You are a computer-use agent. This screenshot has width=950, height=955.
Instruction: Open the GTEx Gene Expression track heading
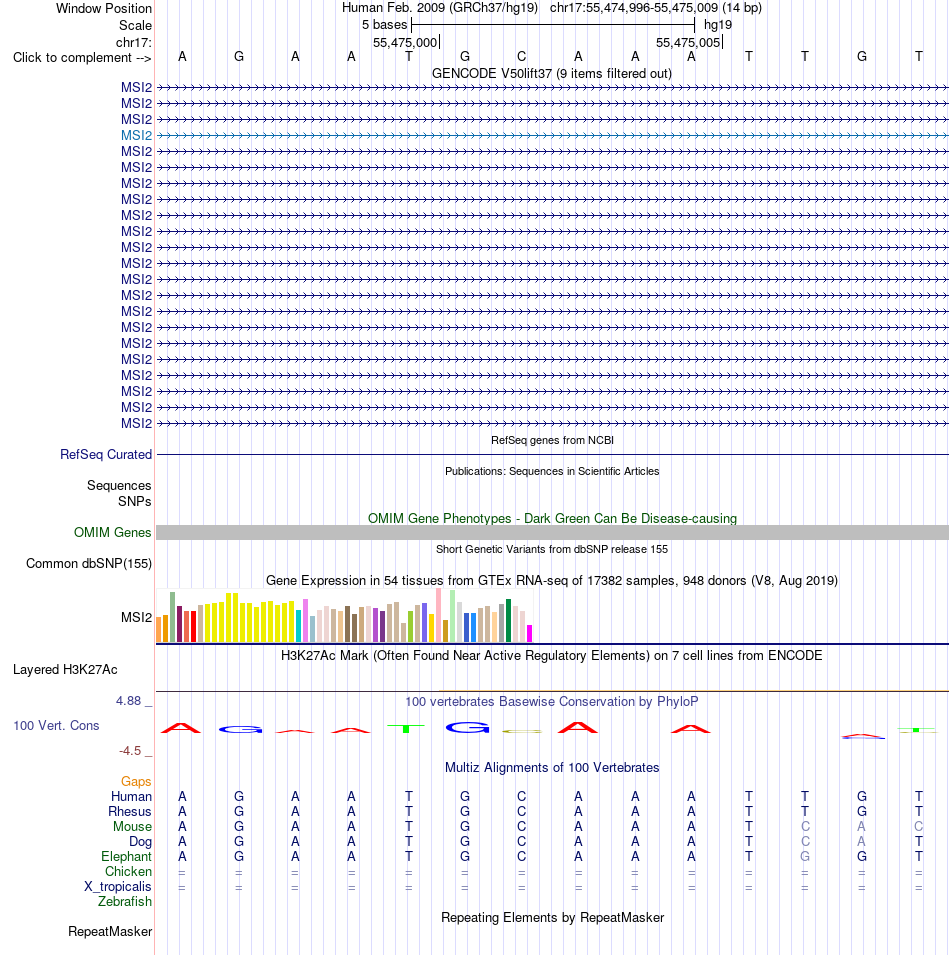tap(552, 580)
